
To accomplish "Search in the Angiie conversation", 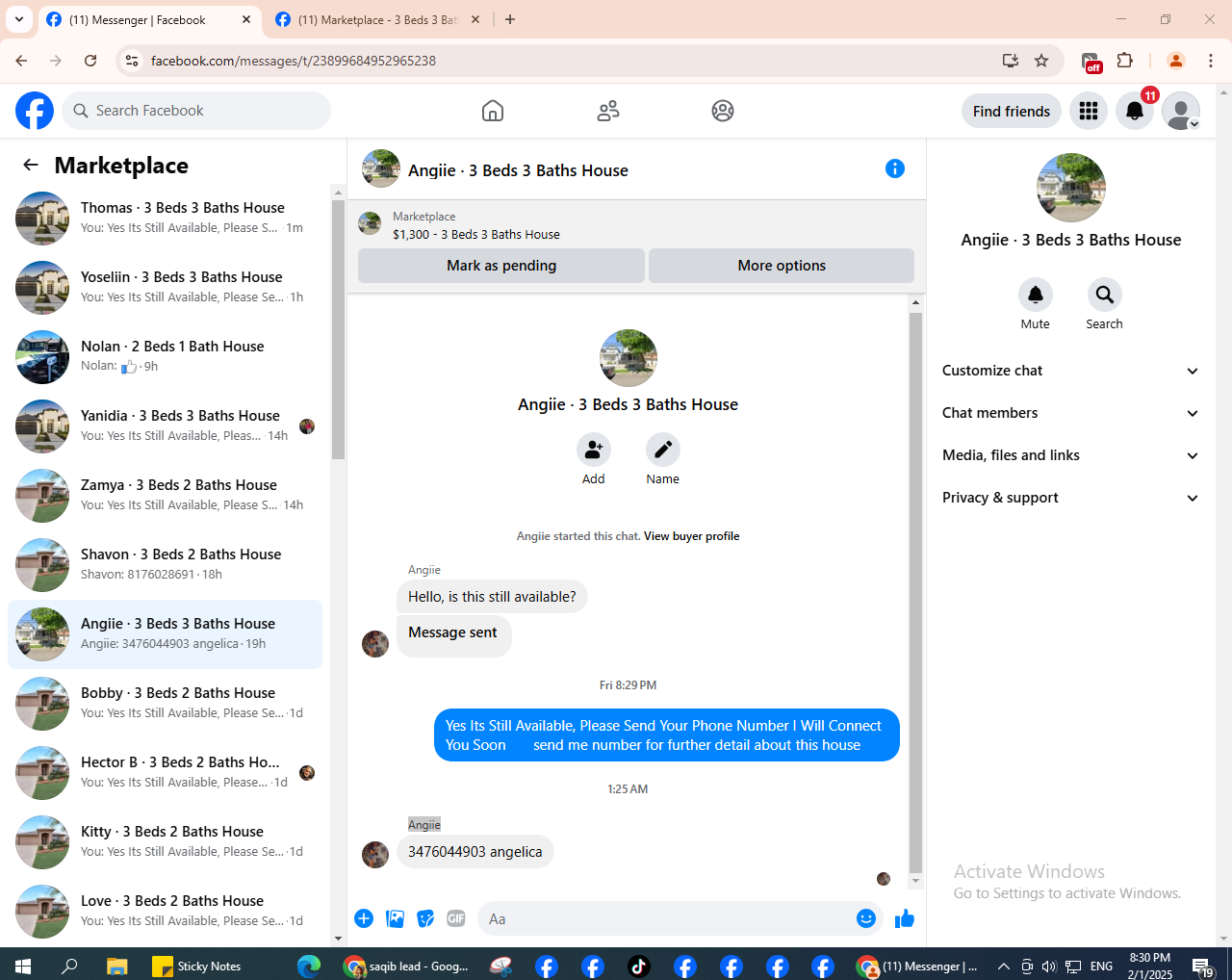I will click(x=1104, y=295).
